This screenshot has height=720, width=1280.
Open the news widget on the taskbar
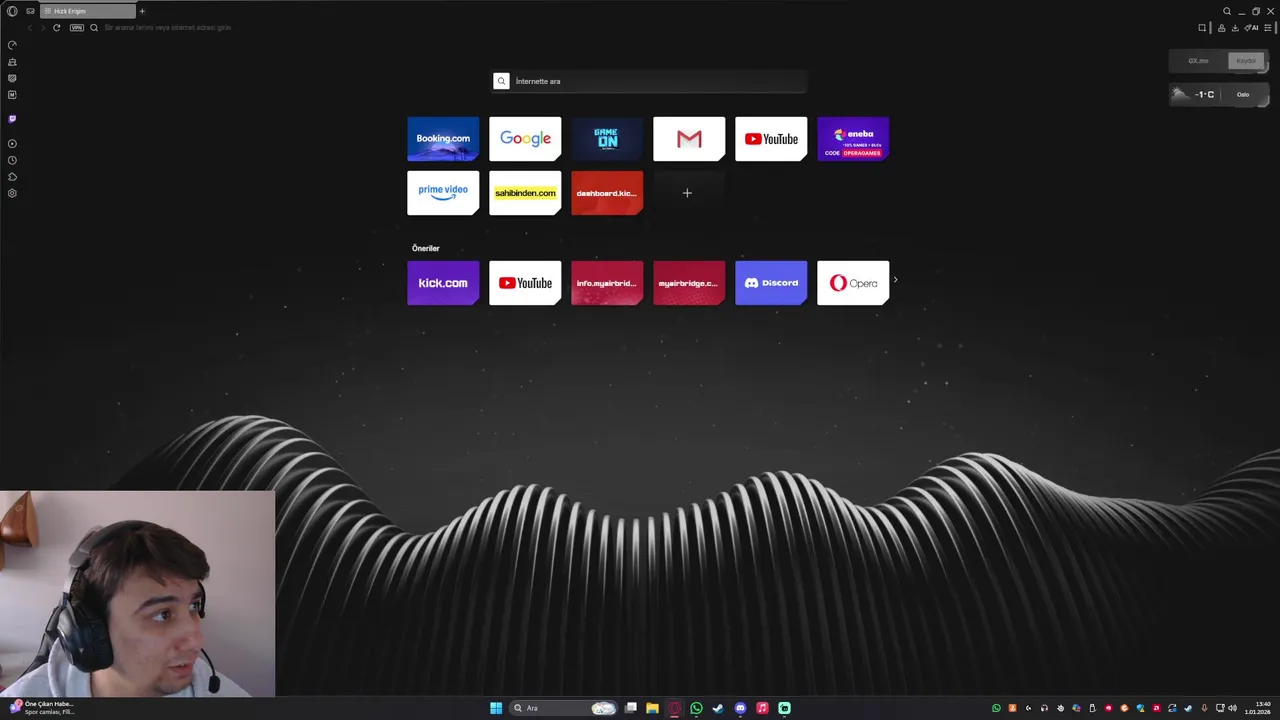[42, 708]
